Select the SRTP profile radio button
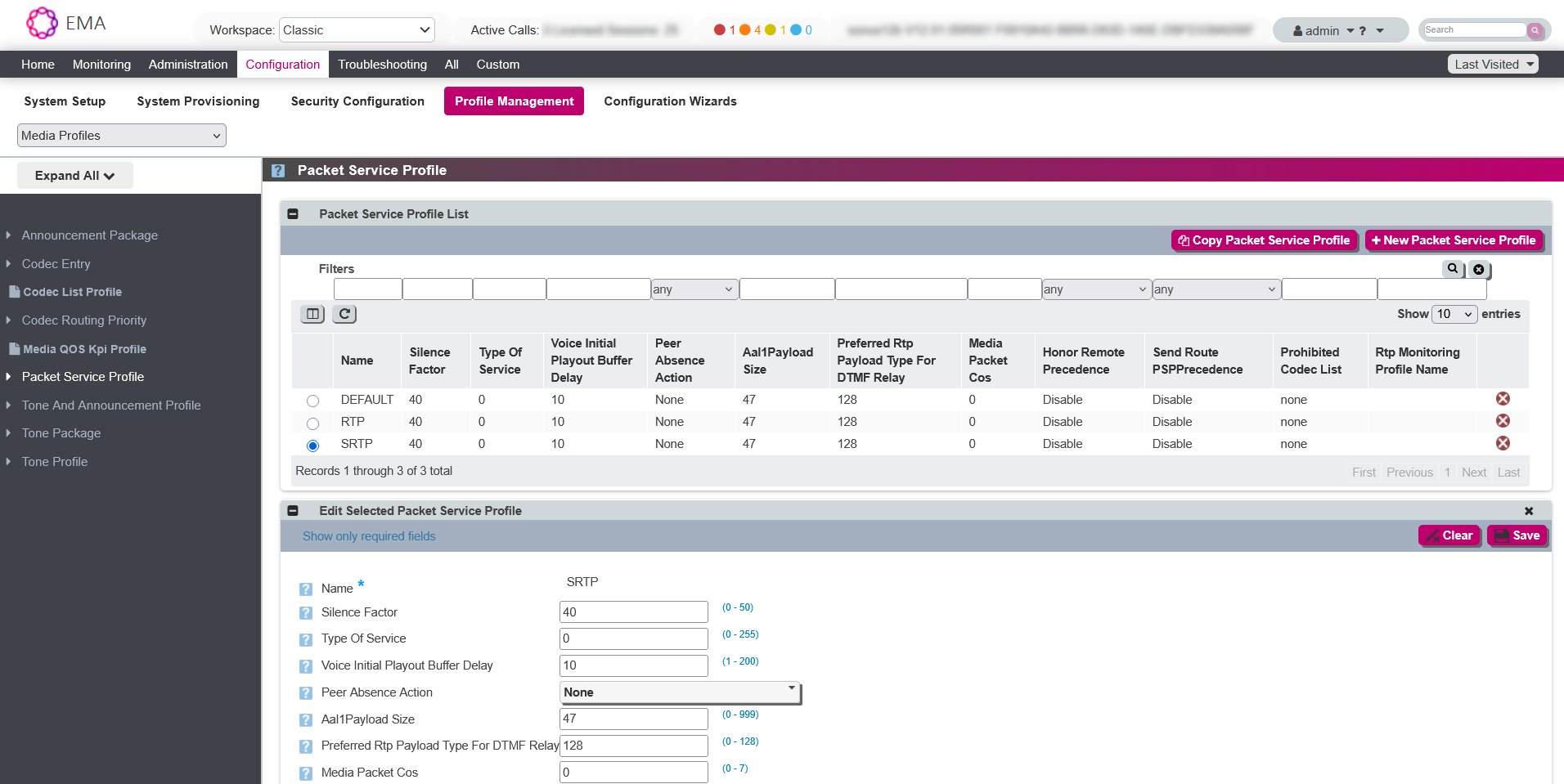Screen dimensions: 1564x784 (312, 446)
